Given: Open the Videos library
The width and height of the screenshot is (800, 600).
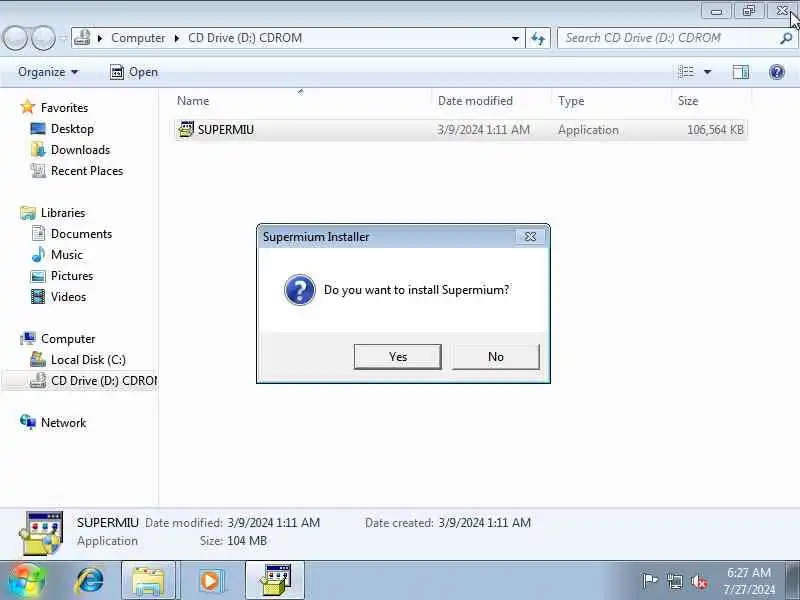Looking at the screenshot, I should [68, 296].
